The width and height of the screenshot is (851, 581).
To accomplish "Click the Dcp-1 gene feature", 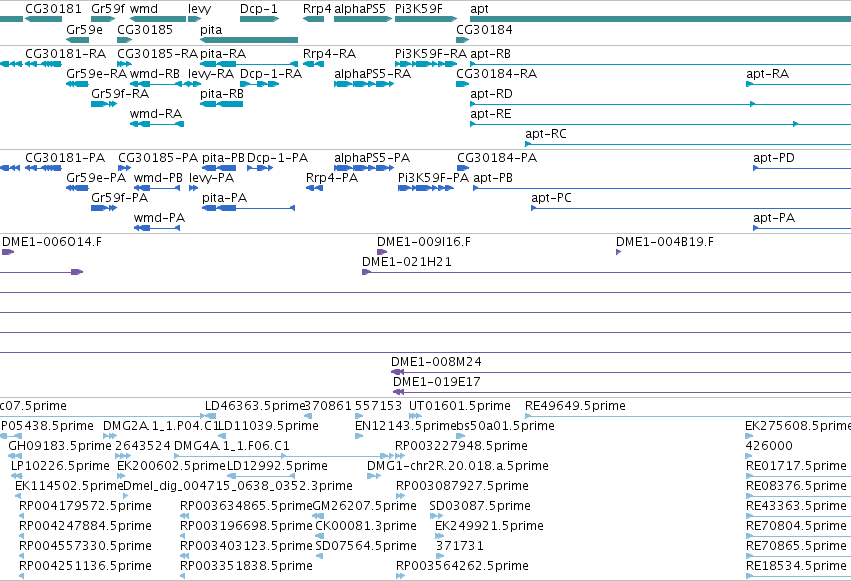I will [259, 19].
